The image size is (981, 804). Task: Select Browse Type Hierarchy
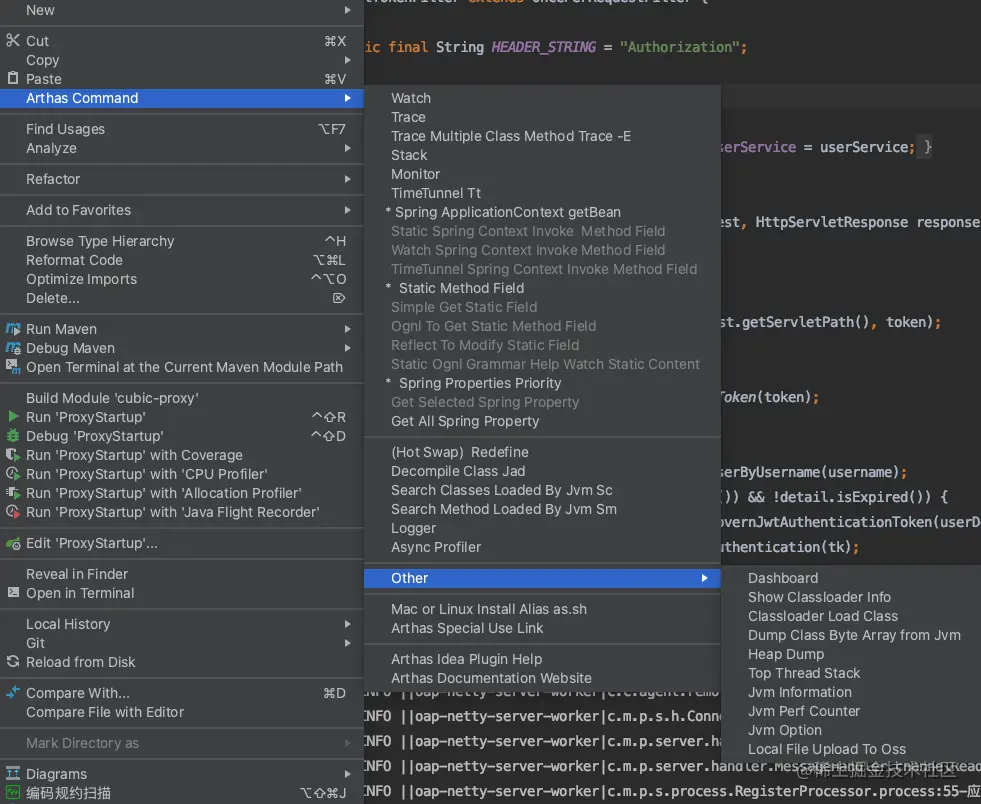point(181,241)
